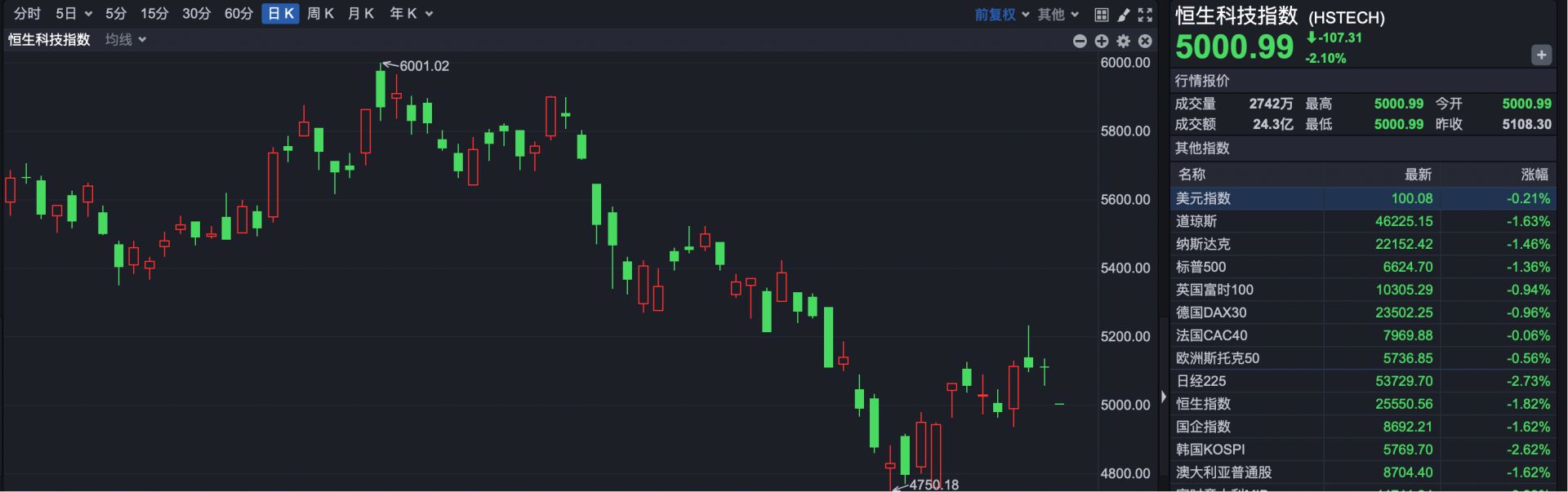Sort index list by 涨幅 column
This screenshot has width=1568, height=492.
pyautogui.click(x=1534, y=174)
